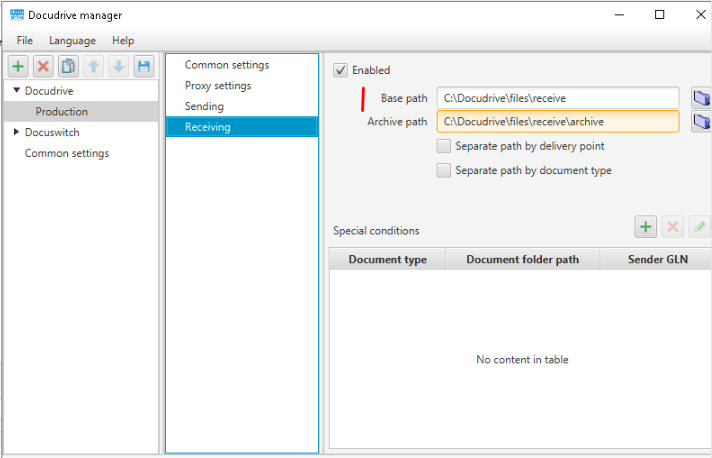
Task: Click the green plus add icon in left toolbar
Action: (18, 67)
